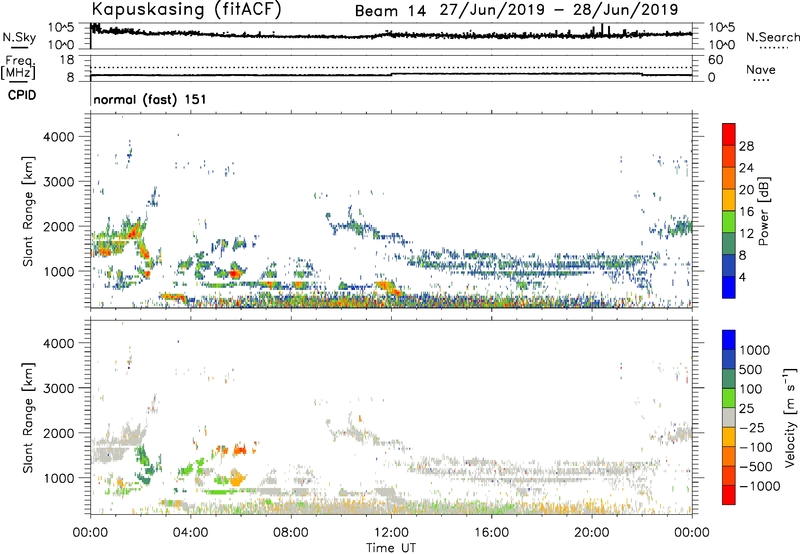This screenshot has height=554, width=800.
Task: Click the dotted line sample under 'N.Search'
Action: [x=773, y=48]
